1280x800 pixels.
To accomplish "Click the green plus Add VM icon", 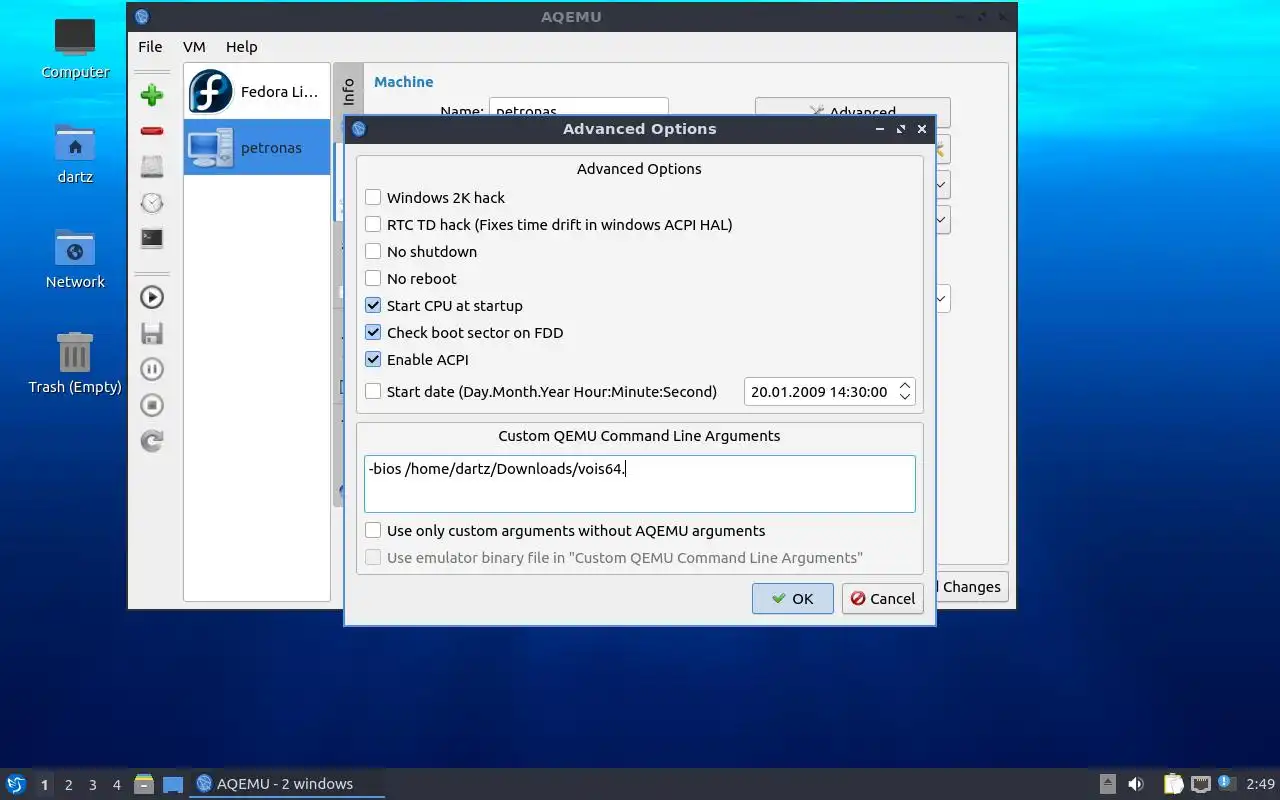I will (x=152, y=95).
